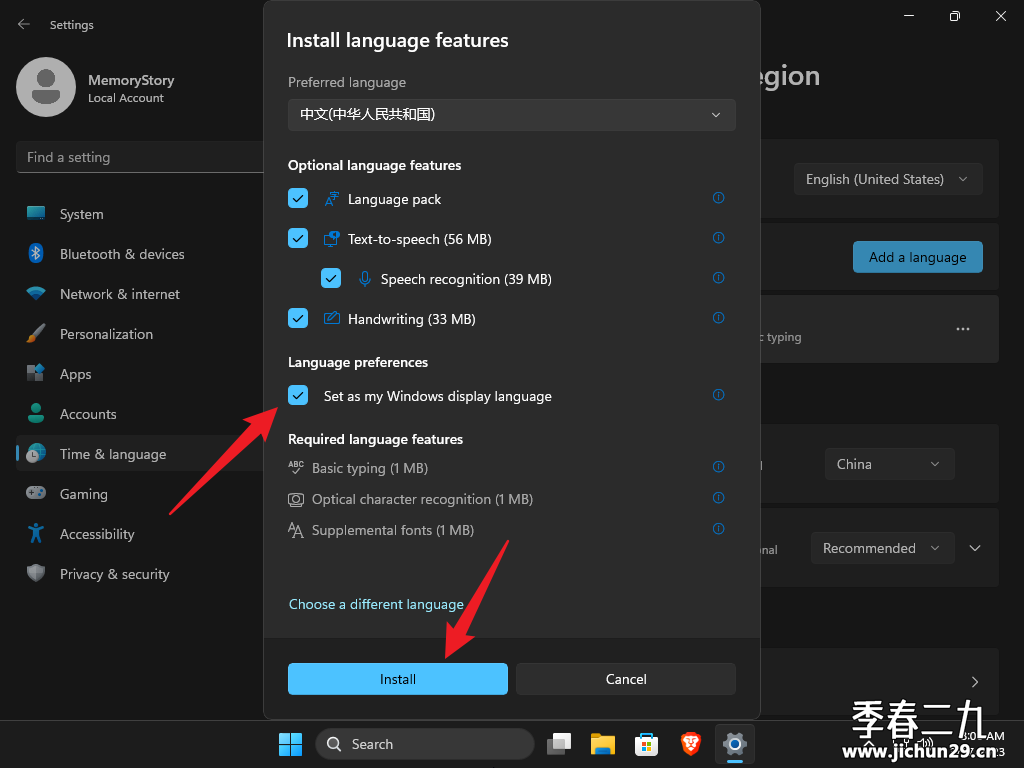Click info icon for Handwriting
1024x768 pixels.
coord(718,318)
